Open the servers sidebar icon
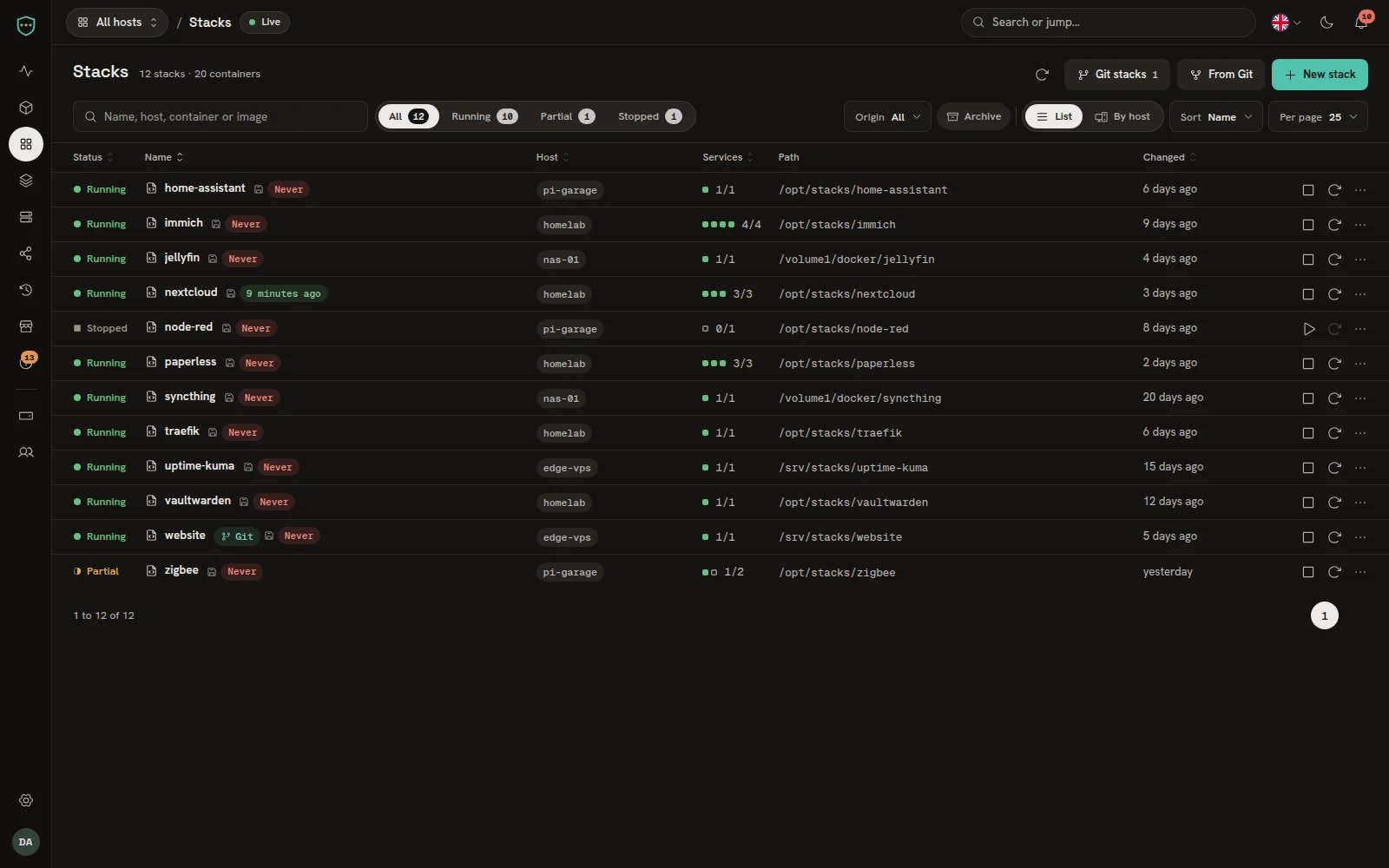The height and width of the screenshot is (868, 1389). click(x=26, y=217)
